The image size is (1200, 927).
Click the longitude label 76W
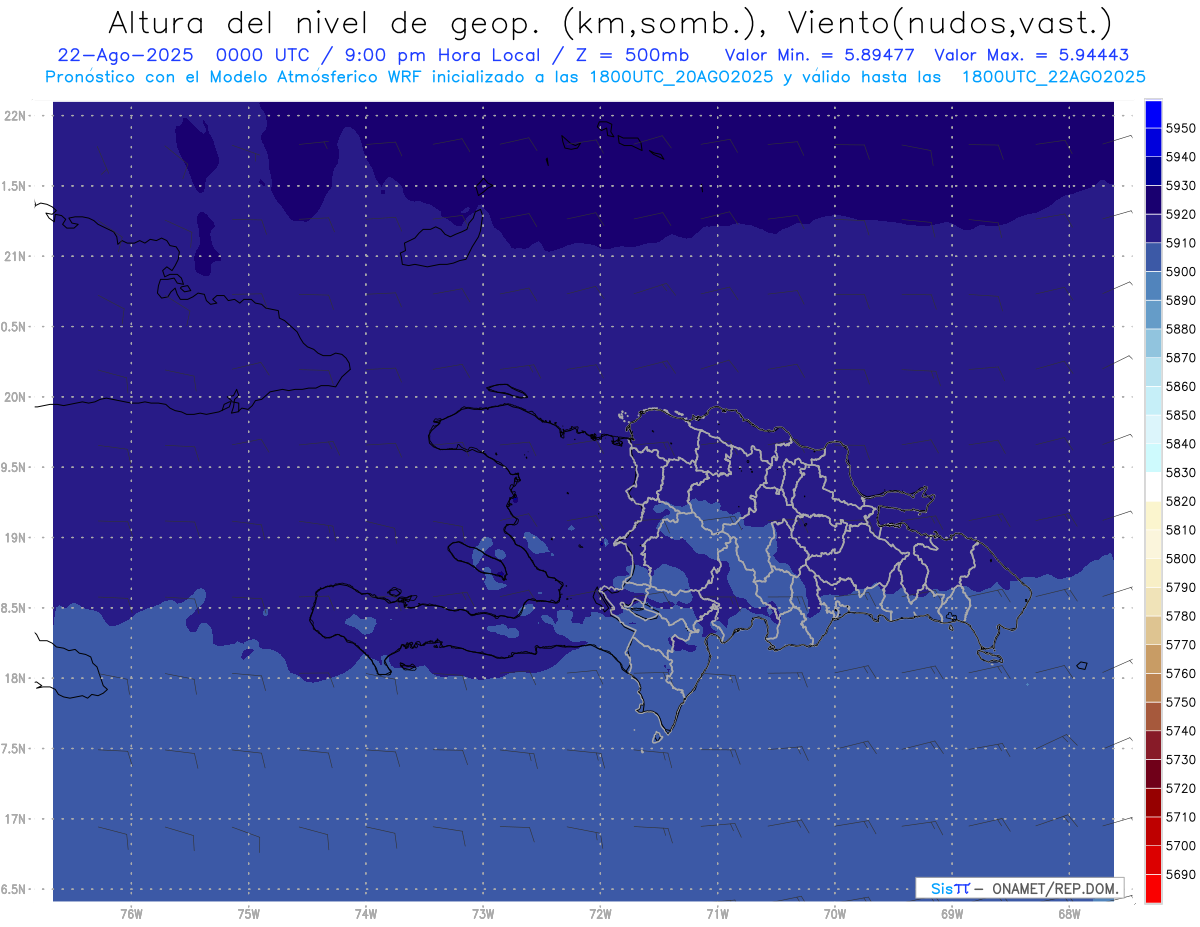tap(131, 914)
